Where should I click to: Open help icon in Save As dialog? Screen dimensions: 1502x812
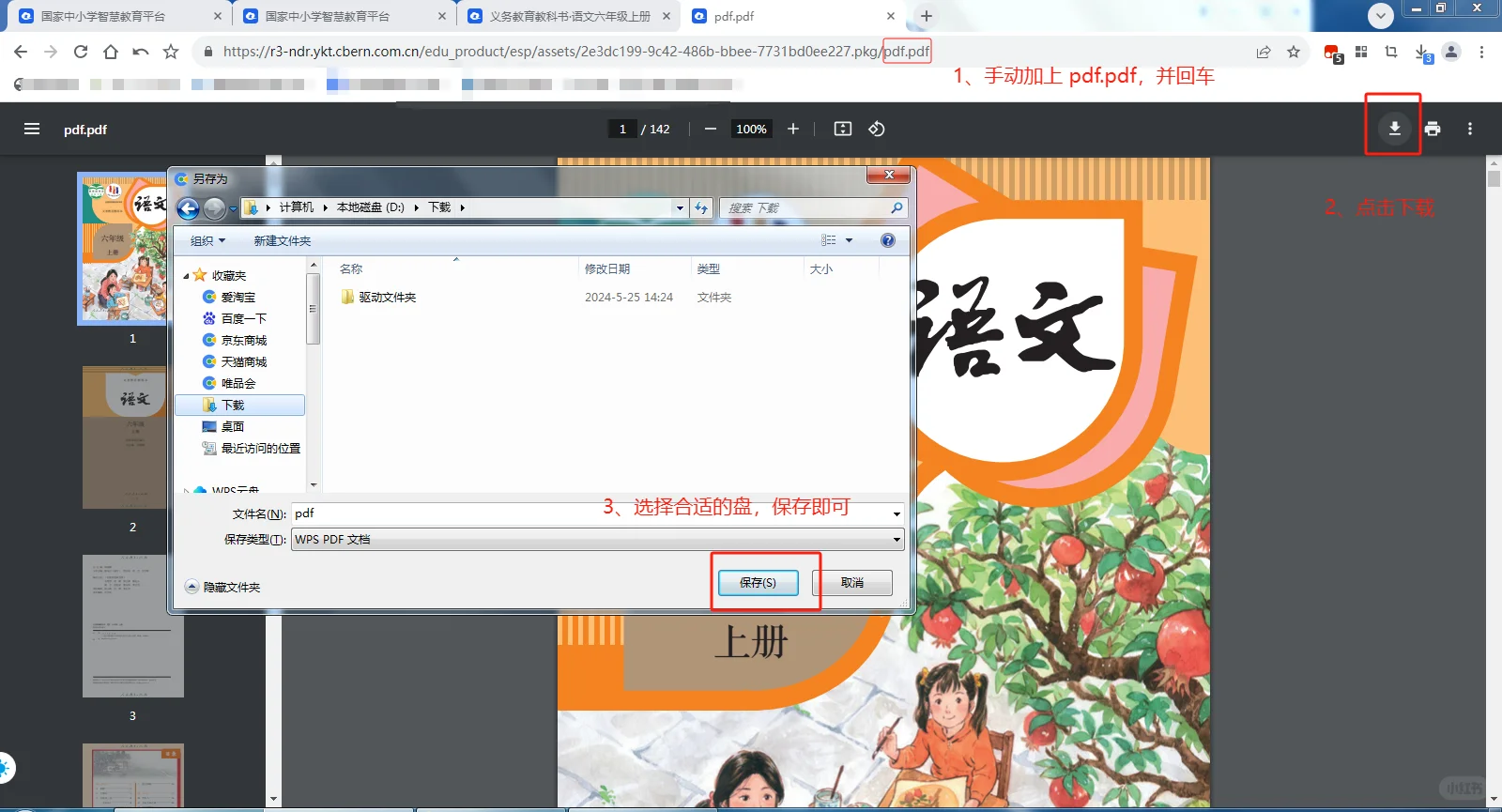[888, 240]
